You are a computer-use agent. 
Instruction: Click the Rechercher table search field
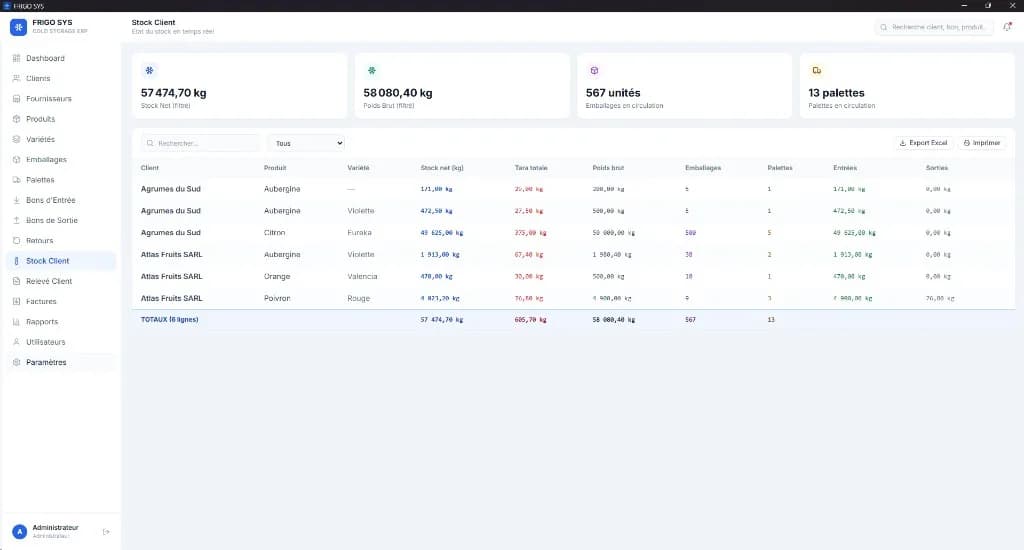coord(200,143)
